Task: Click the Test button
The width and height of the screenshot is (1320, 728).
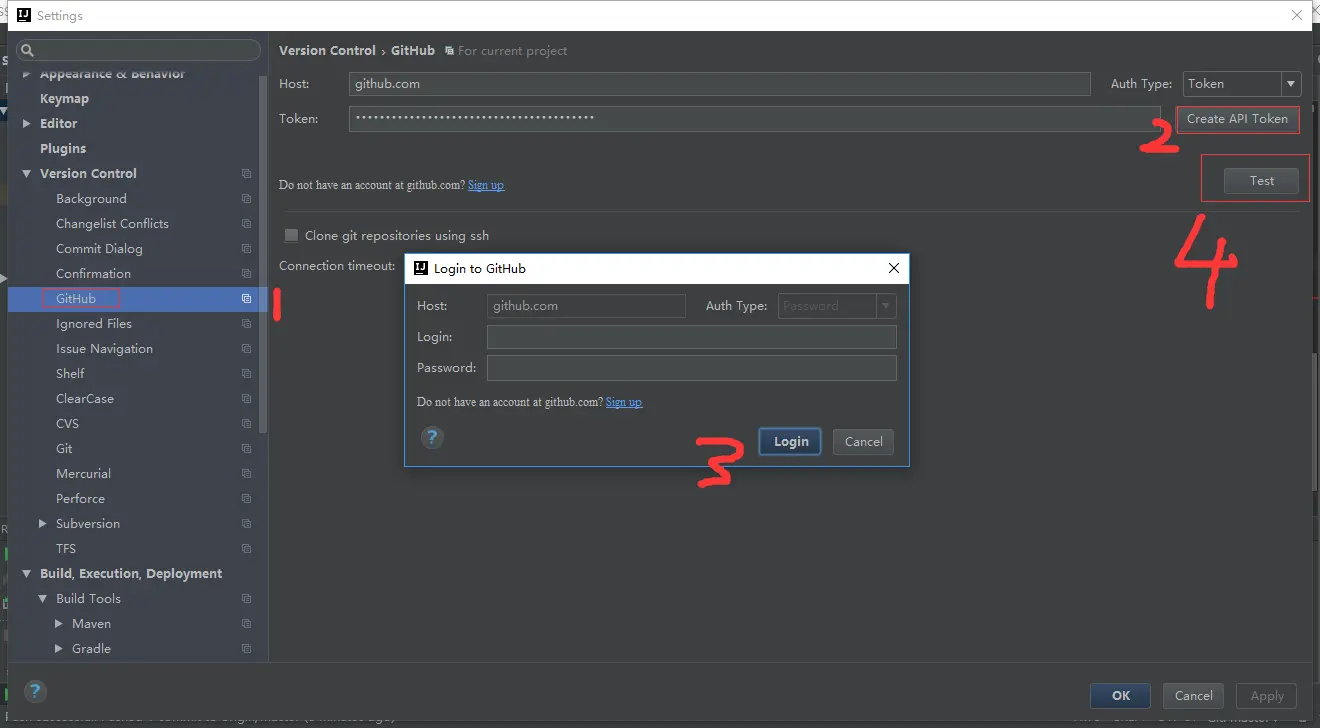Action: pyautogui.click(x=1262, y=181)
